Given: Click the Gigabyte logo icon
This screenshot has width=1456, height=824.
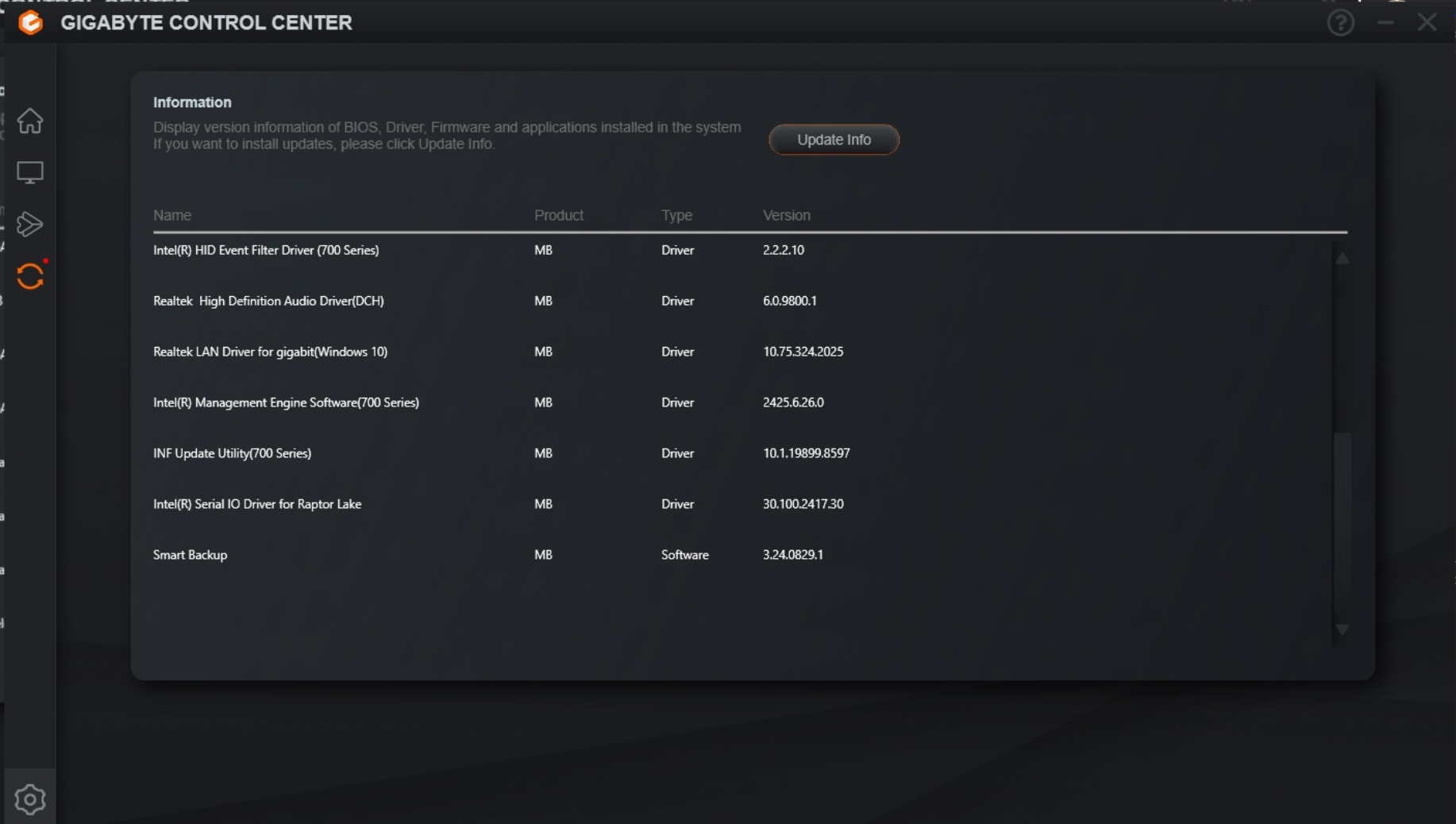Looking at the screenshot, I should pos(30,22).
